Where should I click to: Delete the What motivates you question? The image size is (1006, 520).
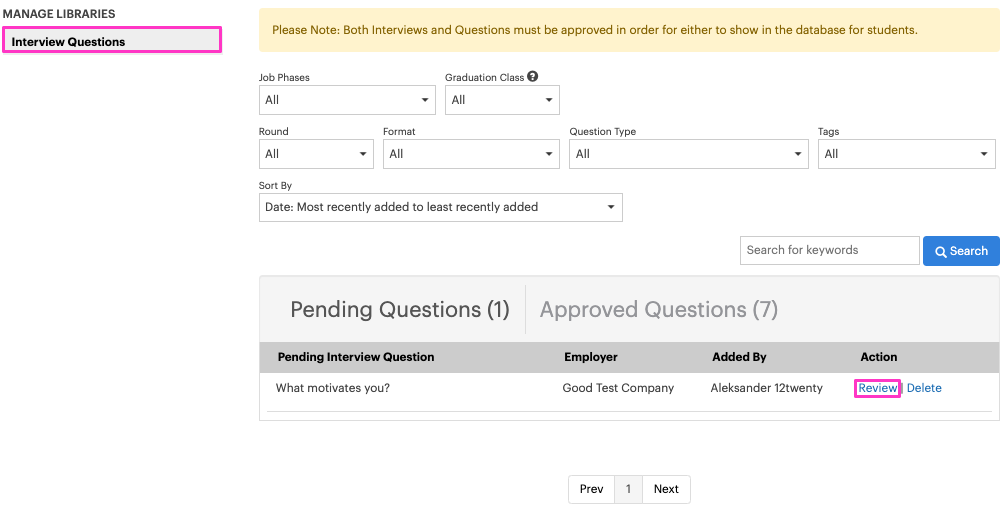point(924,388)
